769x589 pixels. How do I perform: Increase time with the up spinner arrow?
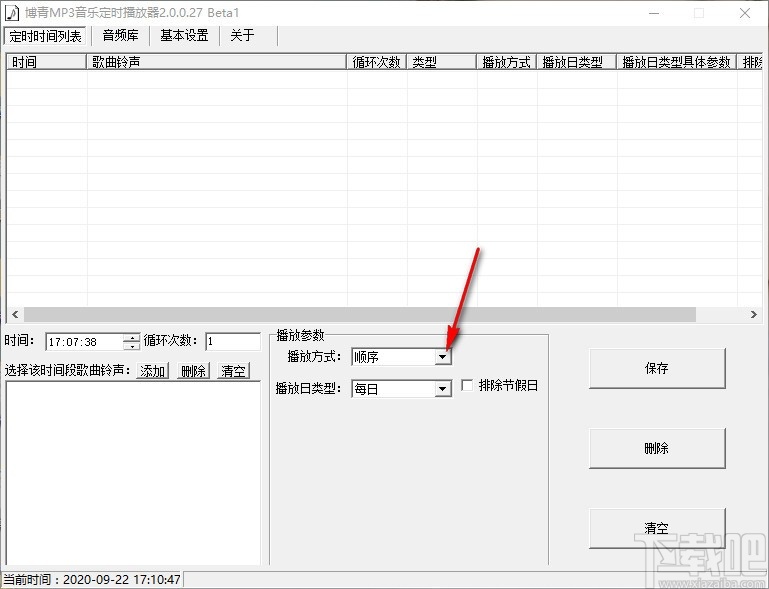132,337
